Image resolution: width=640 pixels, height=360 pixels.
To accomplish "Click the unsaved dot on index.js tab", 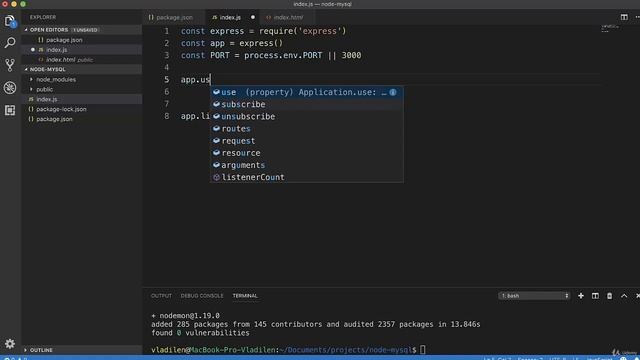I will (x=253, y=17).
